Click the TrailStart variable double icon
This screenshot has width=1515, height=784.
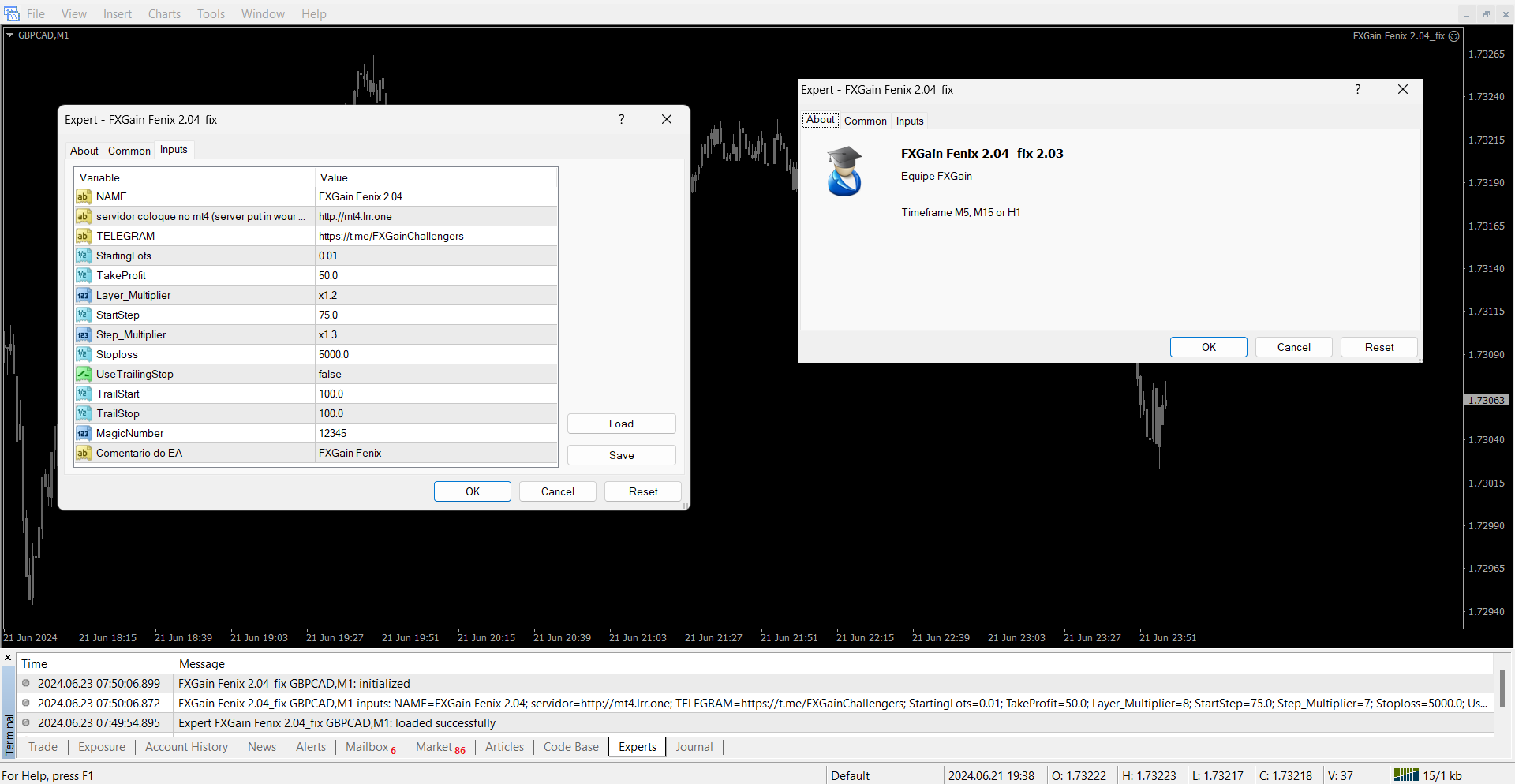coord(84,394)
